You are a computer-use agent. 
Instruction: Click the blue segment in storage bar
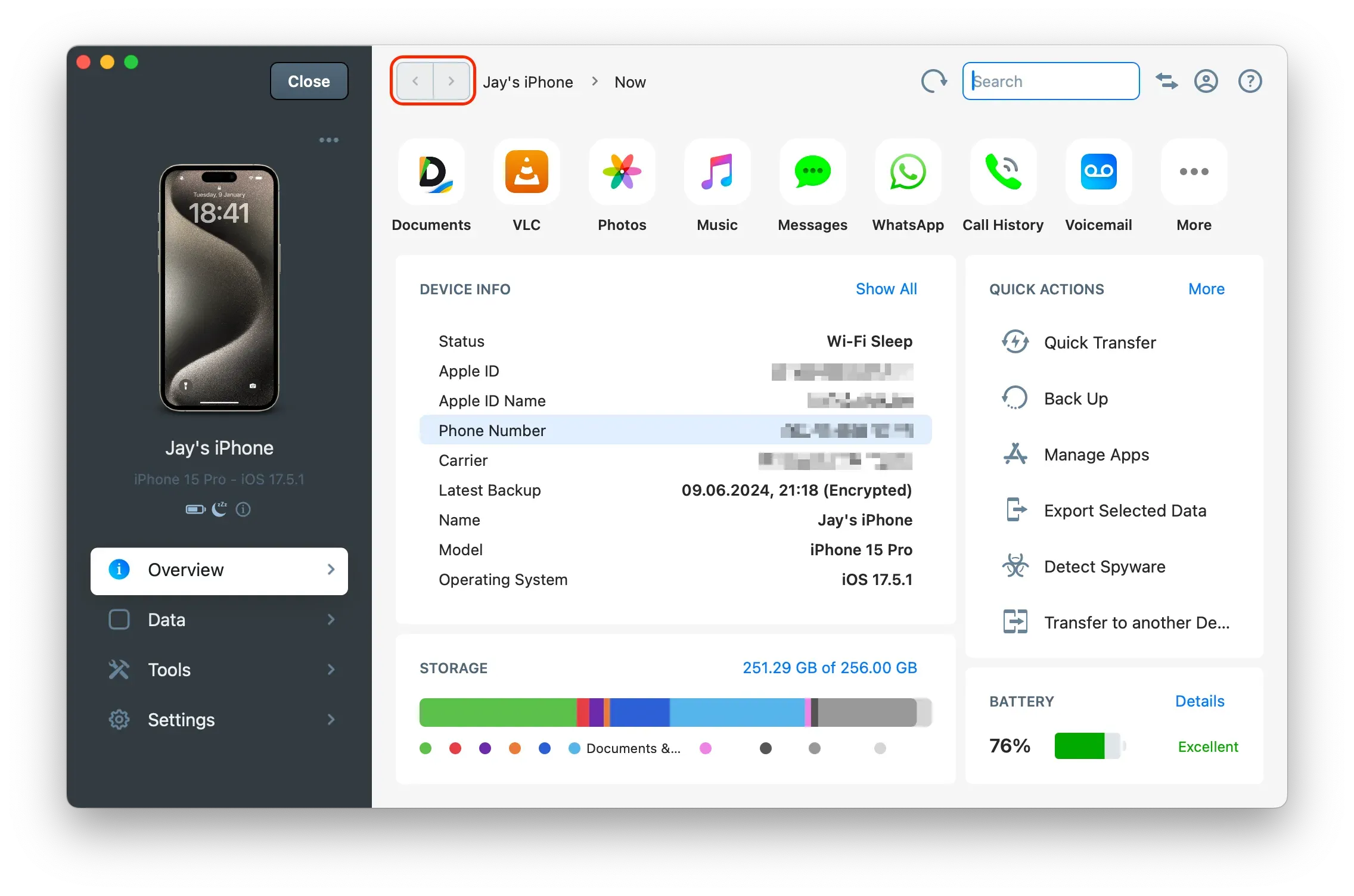tap(639, 713)
